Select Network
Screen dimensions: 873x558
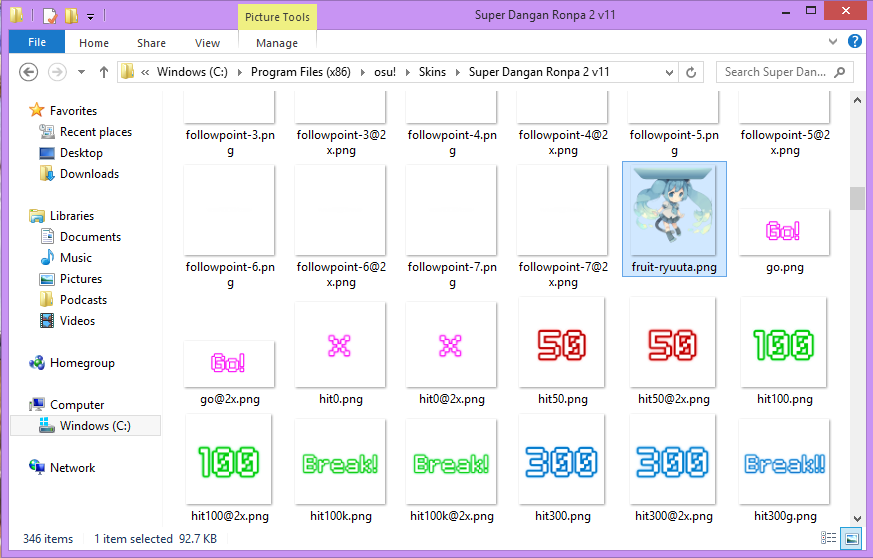[72, 468]
